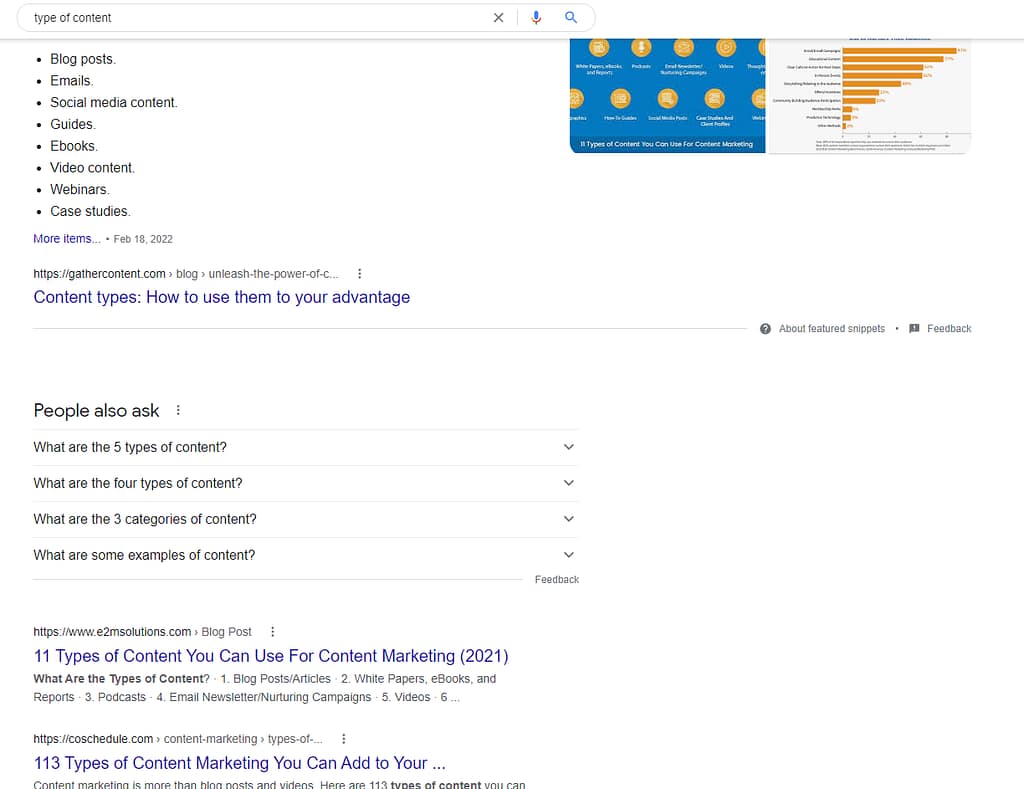
Task: Click the 'Webinars.' list item
Action: [x=80, y=189]
